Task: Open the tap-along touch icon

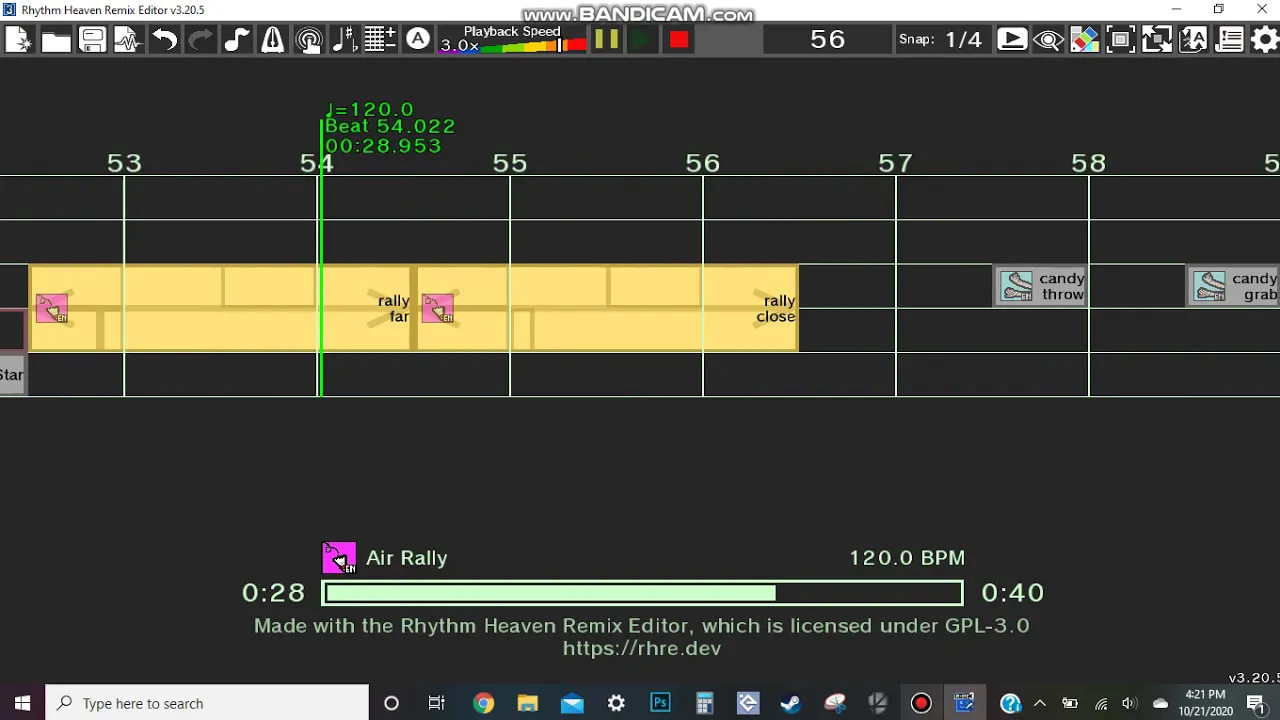Action: coord(309,40)
